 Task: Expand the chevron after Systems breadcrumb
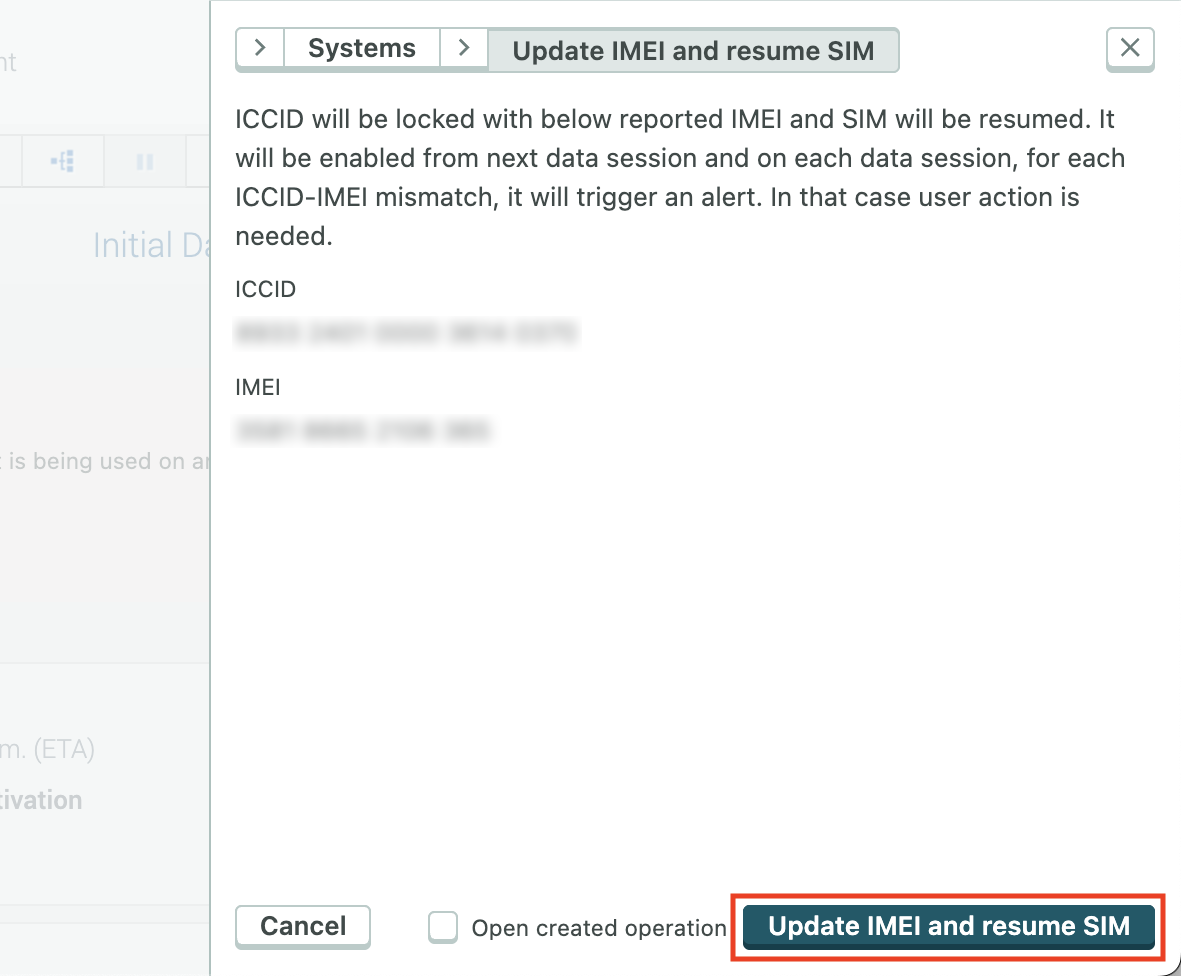click(x=464, y=48)
